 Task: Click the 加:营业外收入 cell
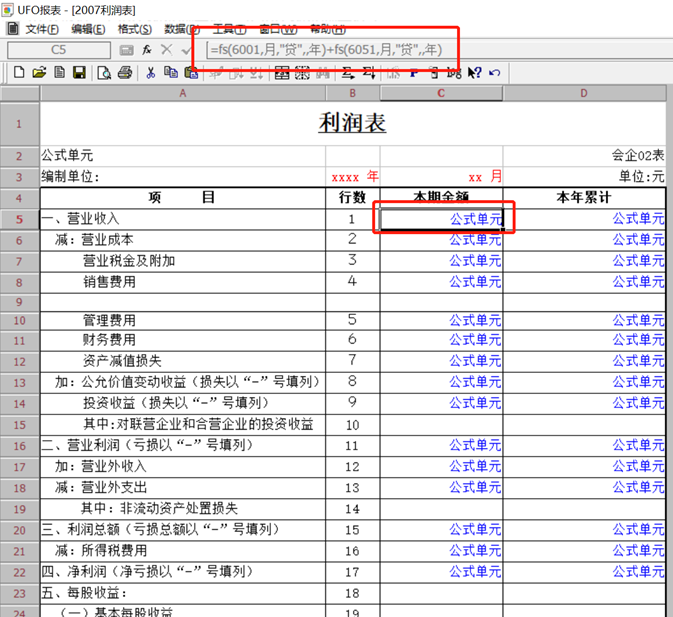[183, 467]
